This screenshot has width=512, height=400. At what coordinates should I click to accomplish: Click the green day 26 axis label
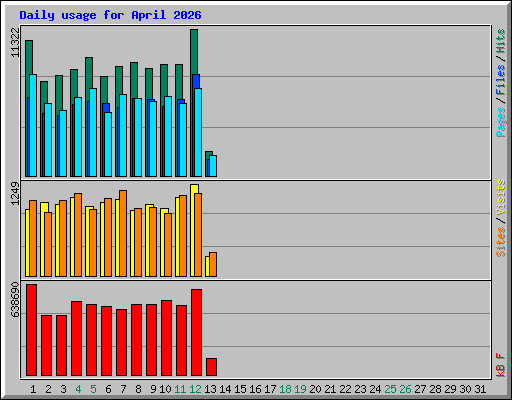tap(405, 389)
